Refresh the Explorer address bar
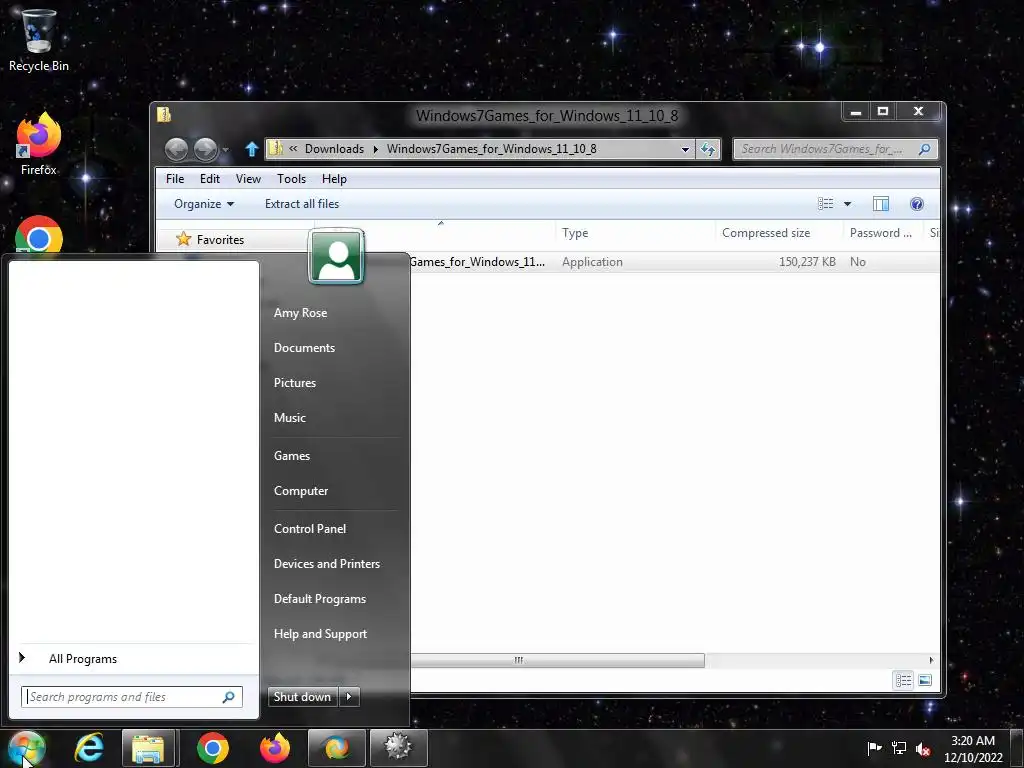 [x=708, y=150]
